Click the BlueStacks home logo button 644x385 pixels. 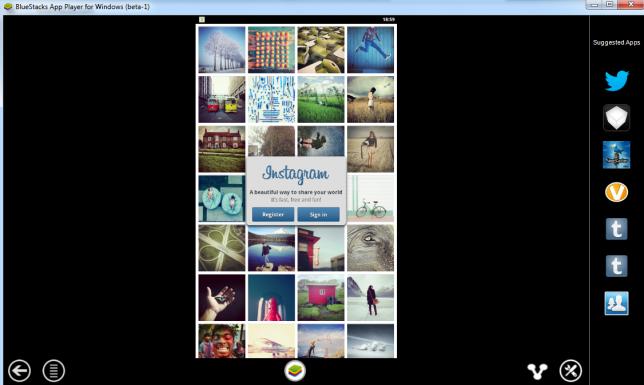point(295,371)
